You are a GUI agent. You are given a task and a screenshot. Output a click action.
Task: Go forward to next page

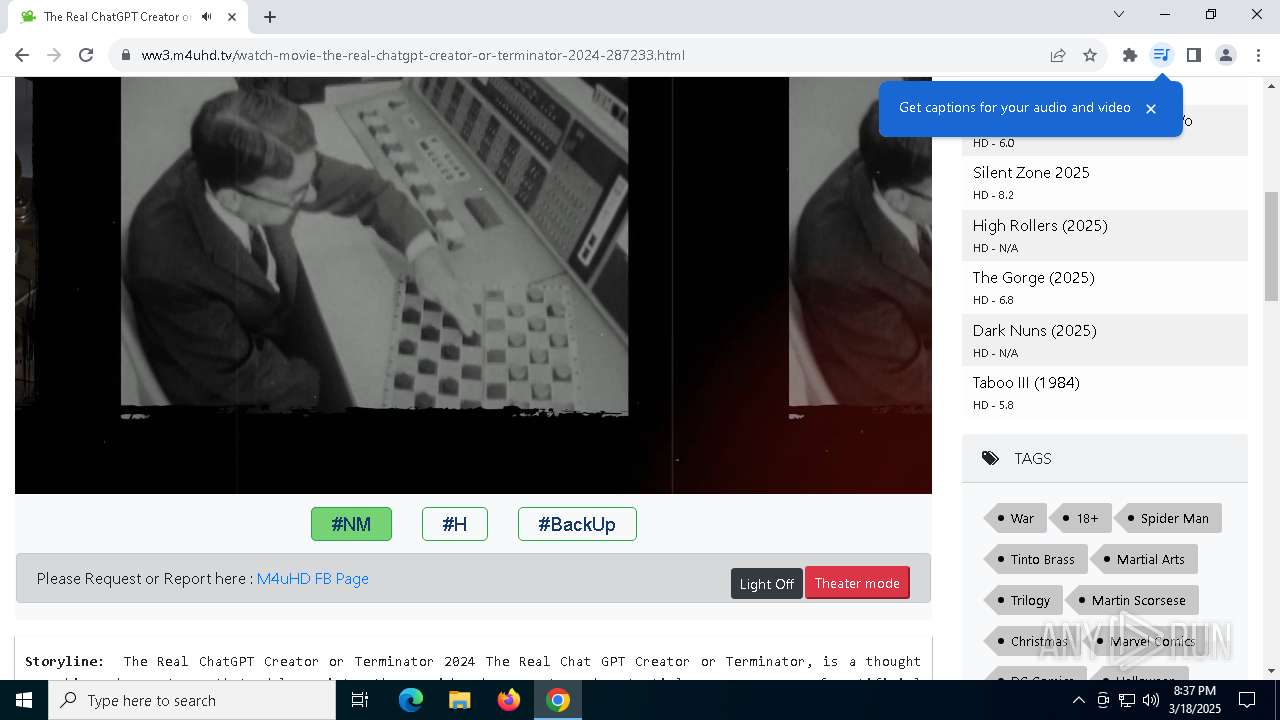click(54, 55)
